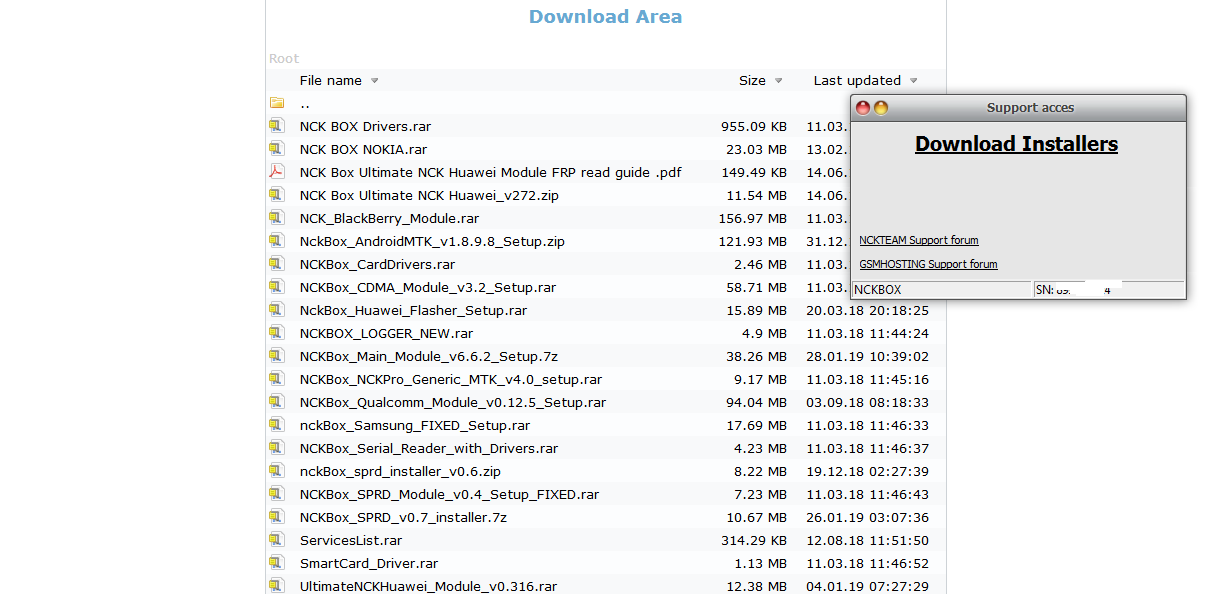Click archive icon beside NCKBox_SPRD_Module_v0.4_Setup_FIXED.rar

click(277, 494)
